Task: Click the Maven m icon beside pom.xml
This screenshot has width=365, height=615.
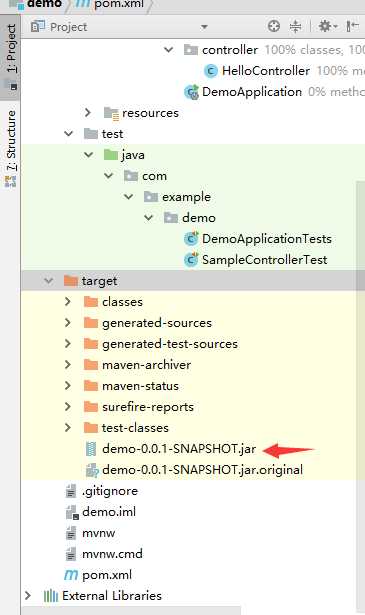Action: (x=71, y=575)
